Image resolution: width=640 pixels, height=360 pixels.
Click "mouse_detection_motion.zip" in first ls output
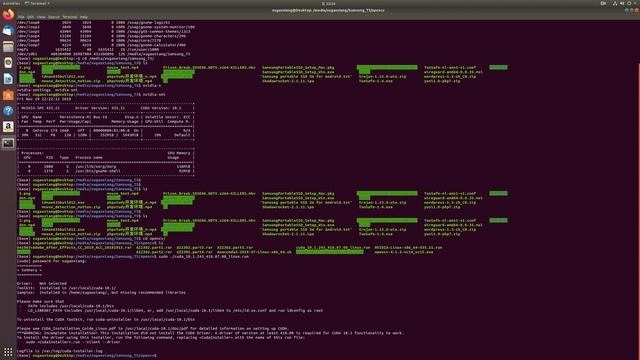(x=71, y=81)
